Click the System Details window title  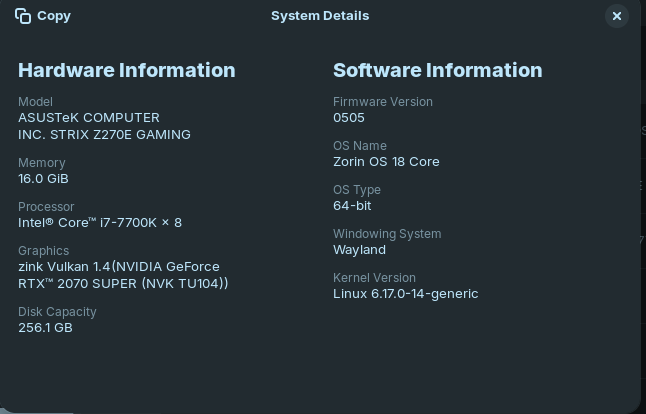point(320,16)
